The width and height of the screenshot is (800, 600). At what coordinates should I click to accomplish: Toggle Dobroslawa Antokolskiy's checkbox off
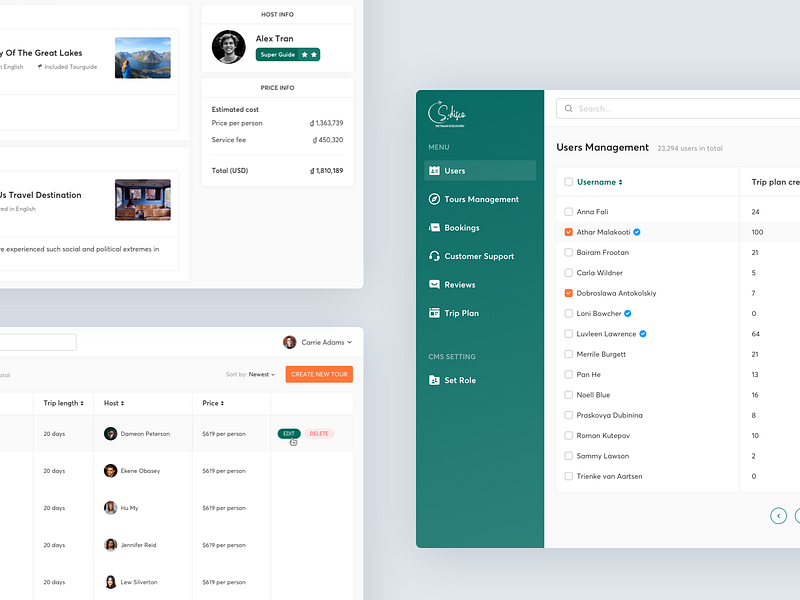tap(567, 293)
